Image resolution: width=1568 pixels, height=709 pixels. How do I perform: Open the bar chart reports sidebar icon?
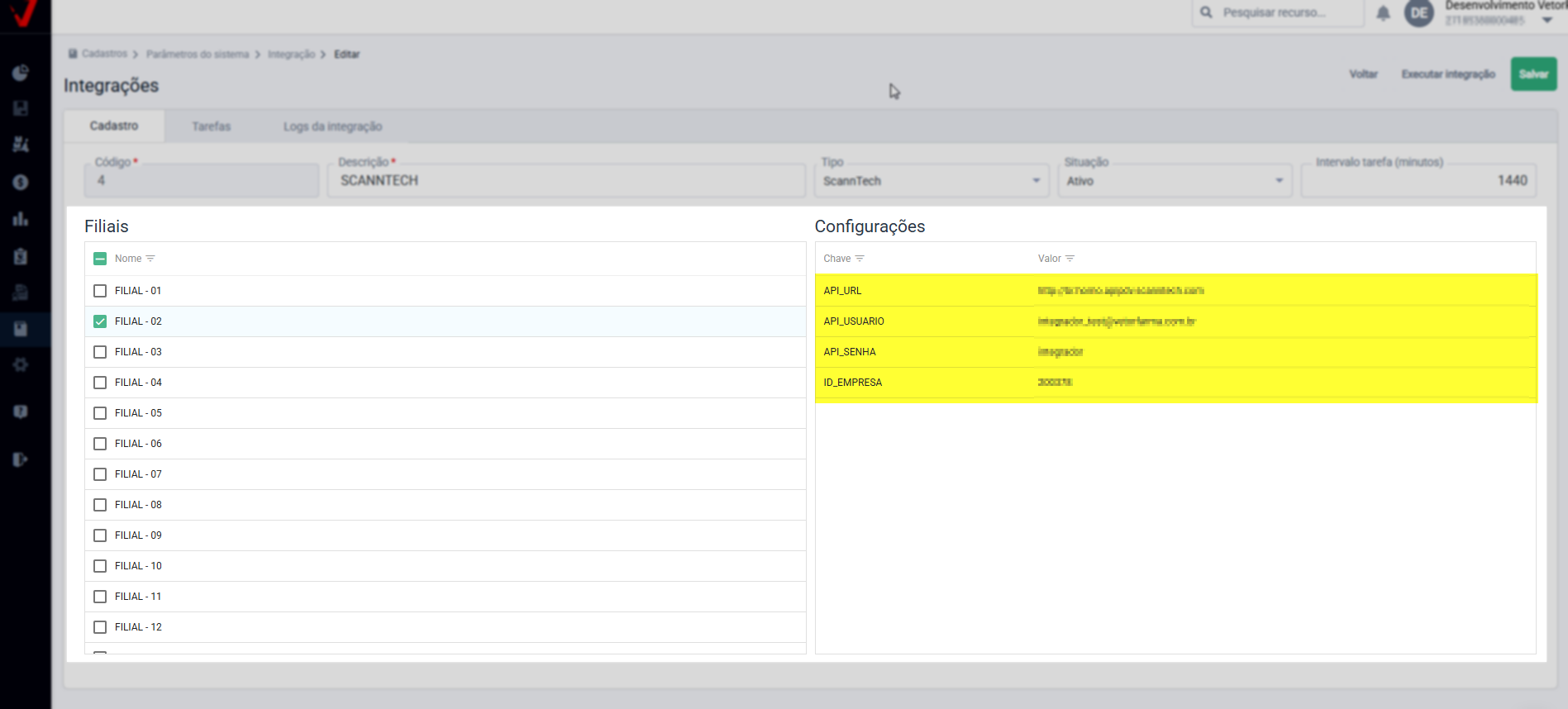point(21,219)
